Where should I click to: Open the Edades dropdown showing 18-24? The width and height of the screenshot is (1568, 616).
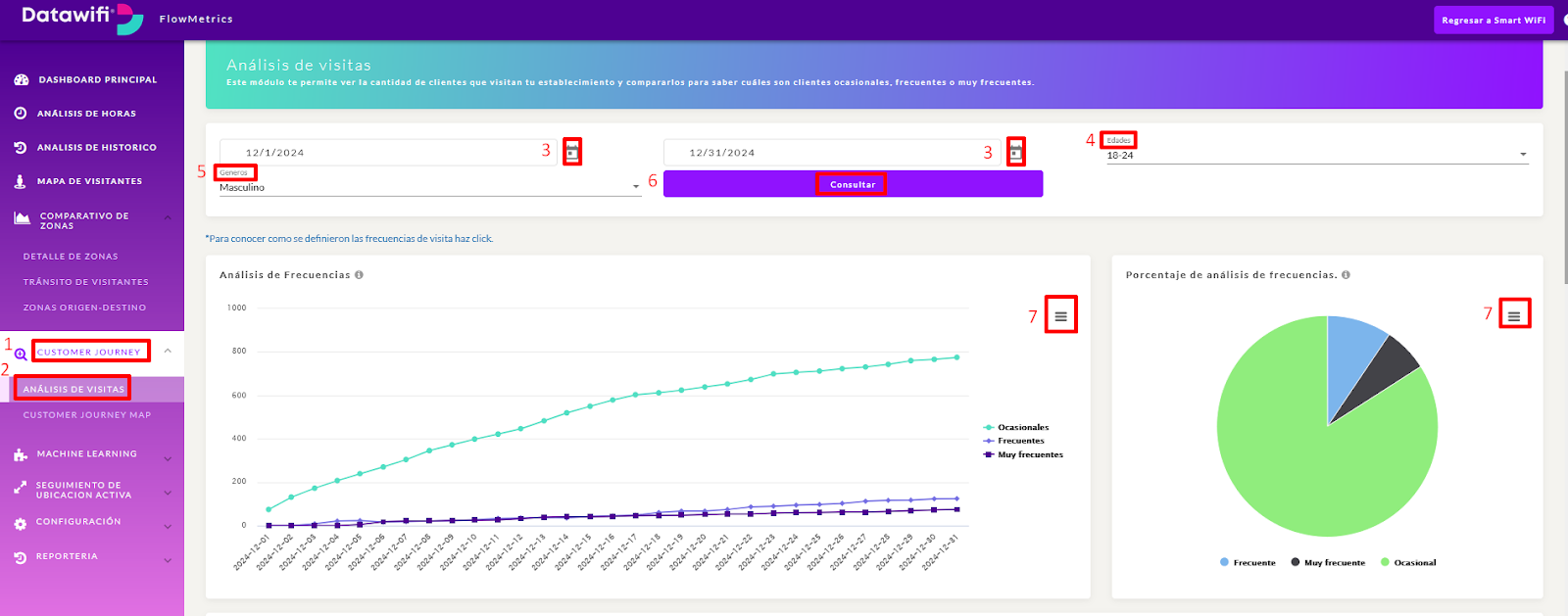1317,155
